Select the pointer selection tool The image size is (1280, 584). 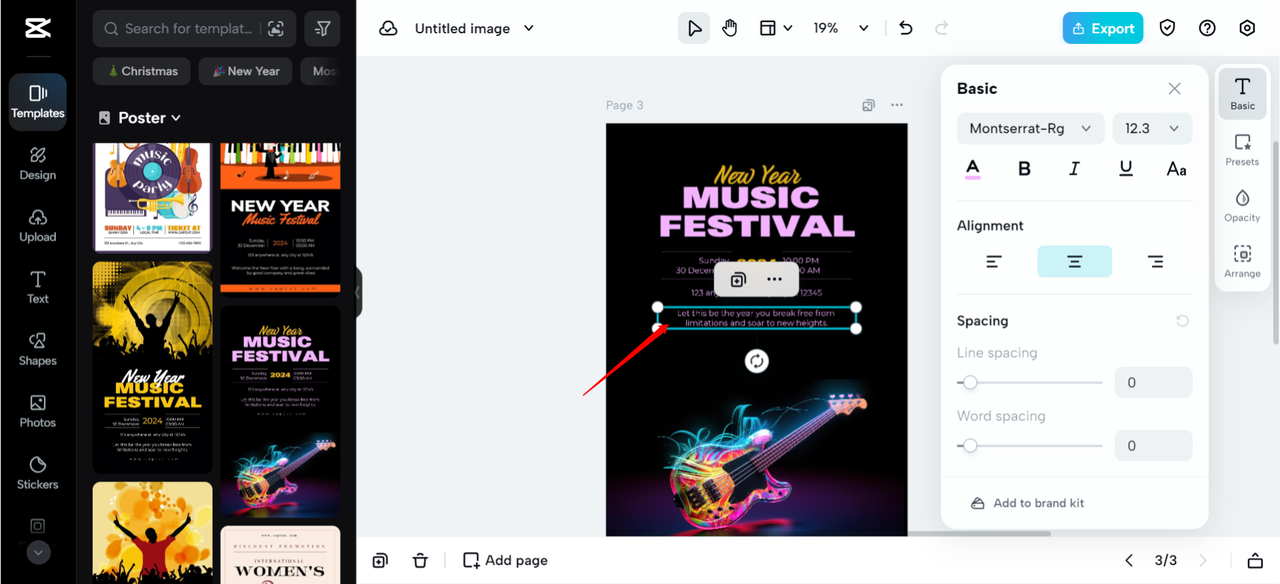pos(693,28)
